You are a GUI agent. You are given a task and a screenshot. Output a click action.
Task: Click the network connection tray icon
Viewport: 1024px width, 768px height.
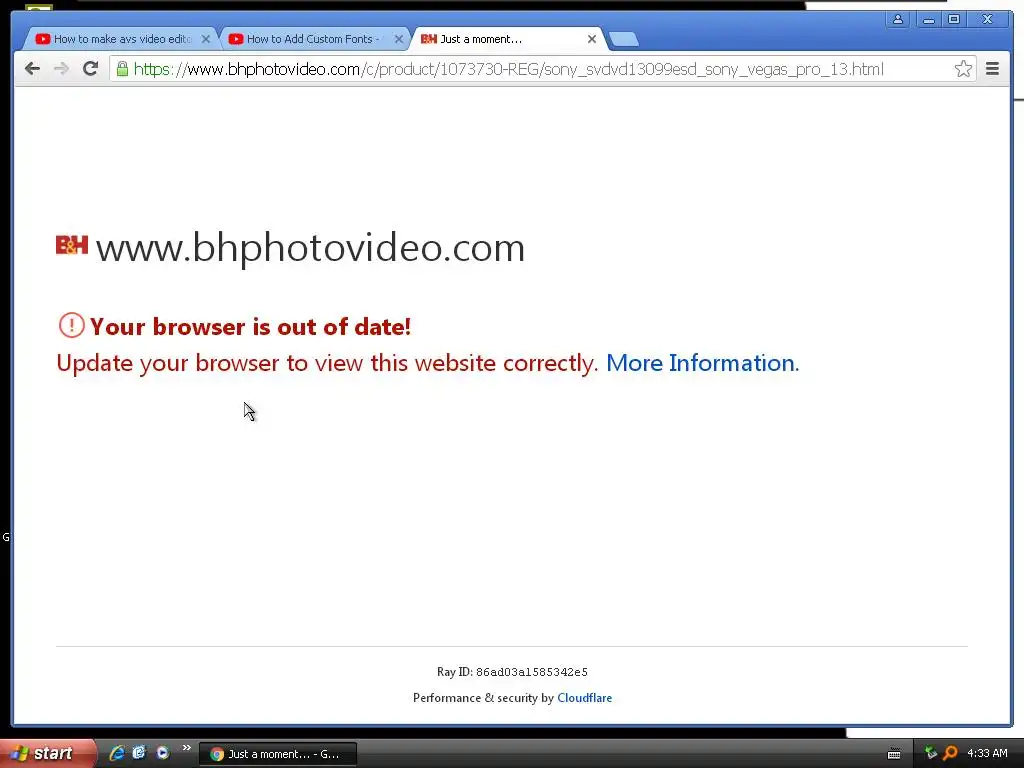931,753
